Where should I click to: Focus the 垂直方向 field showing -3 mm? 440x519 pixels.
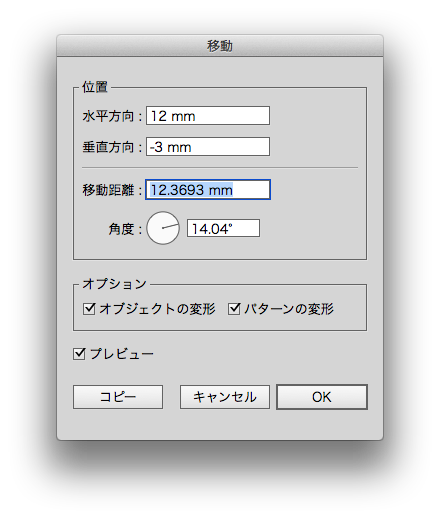pyautogui.click(x=208, y=147)
